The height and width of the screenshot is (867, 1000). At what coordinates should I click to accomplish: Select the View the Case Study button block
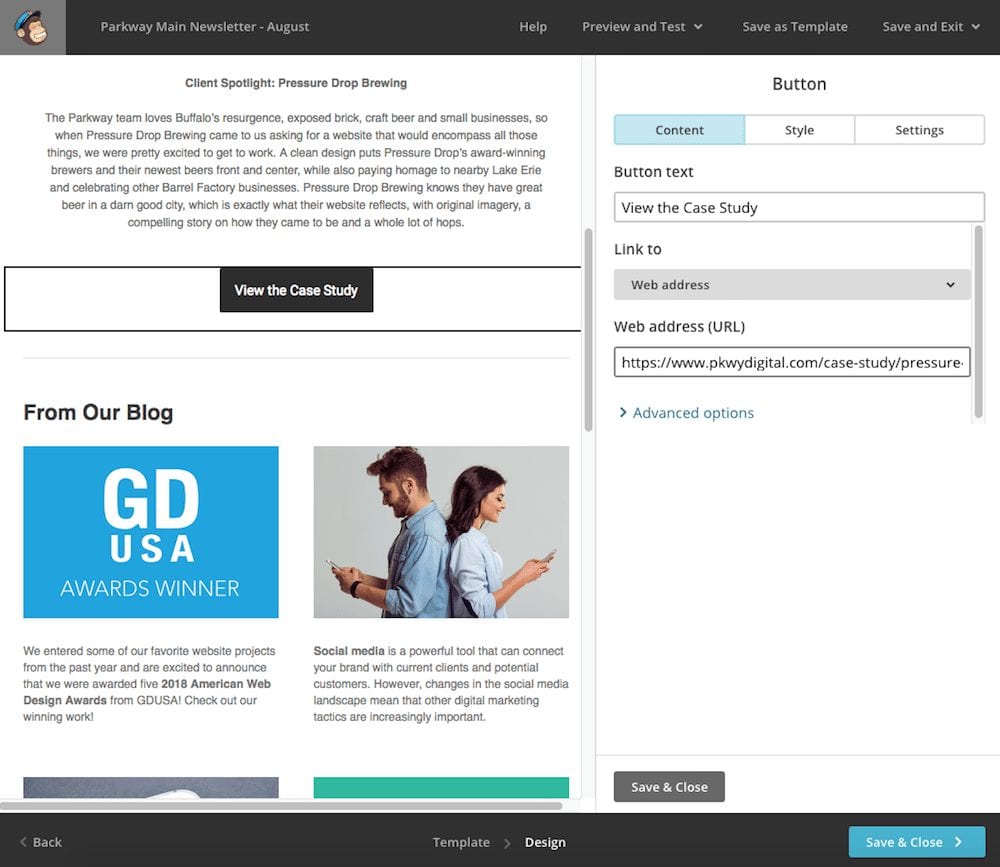click(297, 290)
